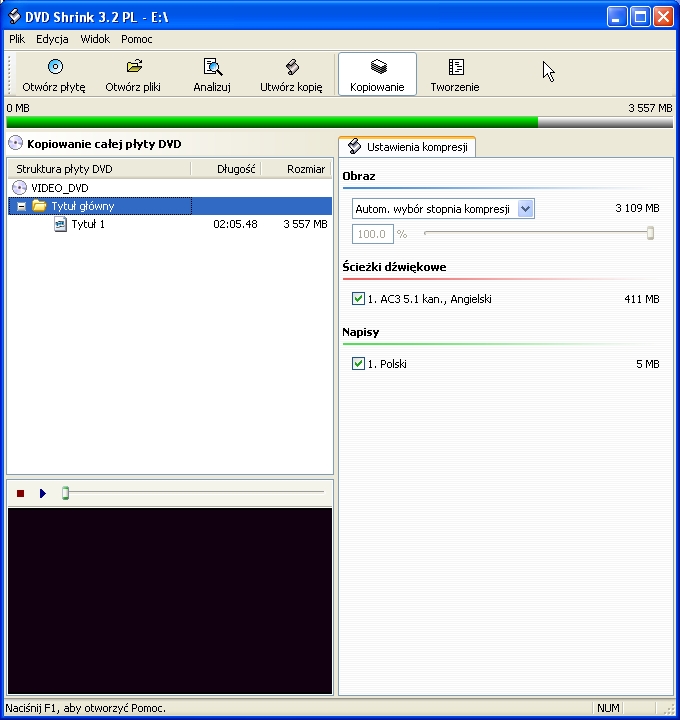
Task: Click the Rozmiar column header
Action: click(x=296, y=169)
